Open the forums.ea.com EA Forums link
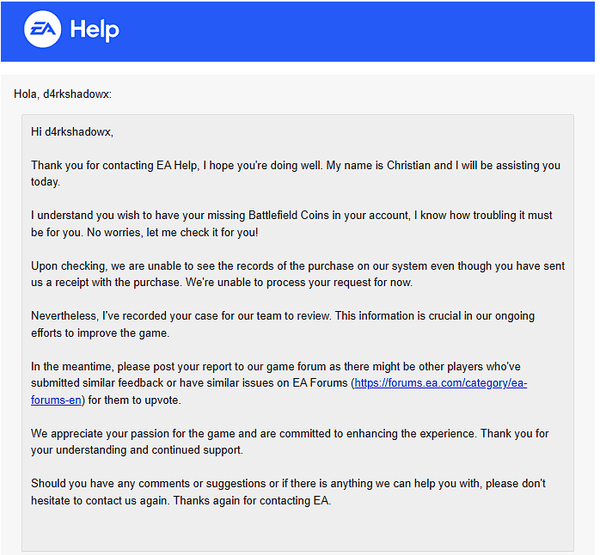This screenshot has height=555, width=600. [440, 384]
